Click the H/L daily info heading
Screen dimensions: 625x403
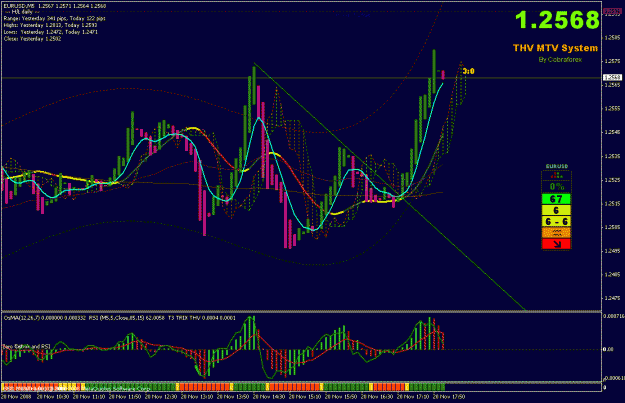[x=22, y=12]
